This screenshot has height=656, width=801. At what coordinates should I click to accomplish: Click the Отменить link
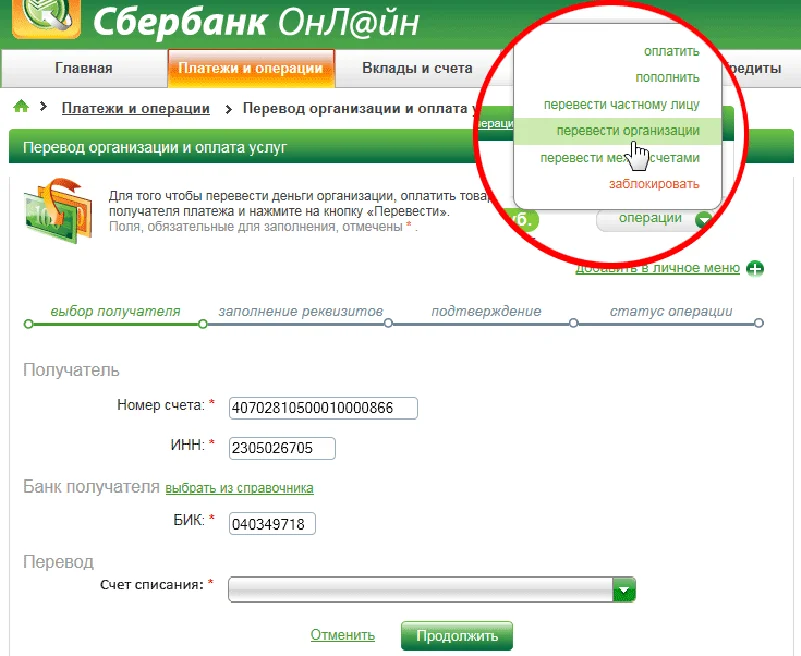(x=343, y=635)
